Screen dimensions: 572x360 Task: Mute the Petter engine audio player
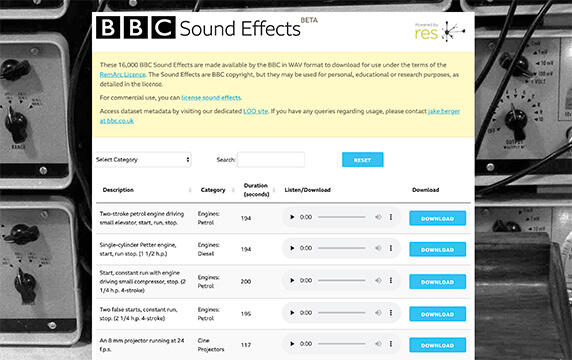(x=378, y=248)
